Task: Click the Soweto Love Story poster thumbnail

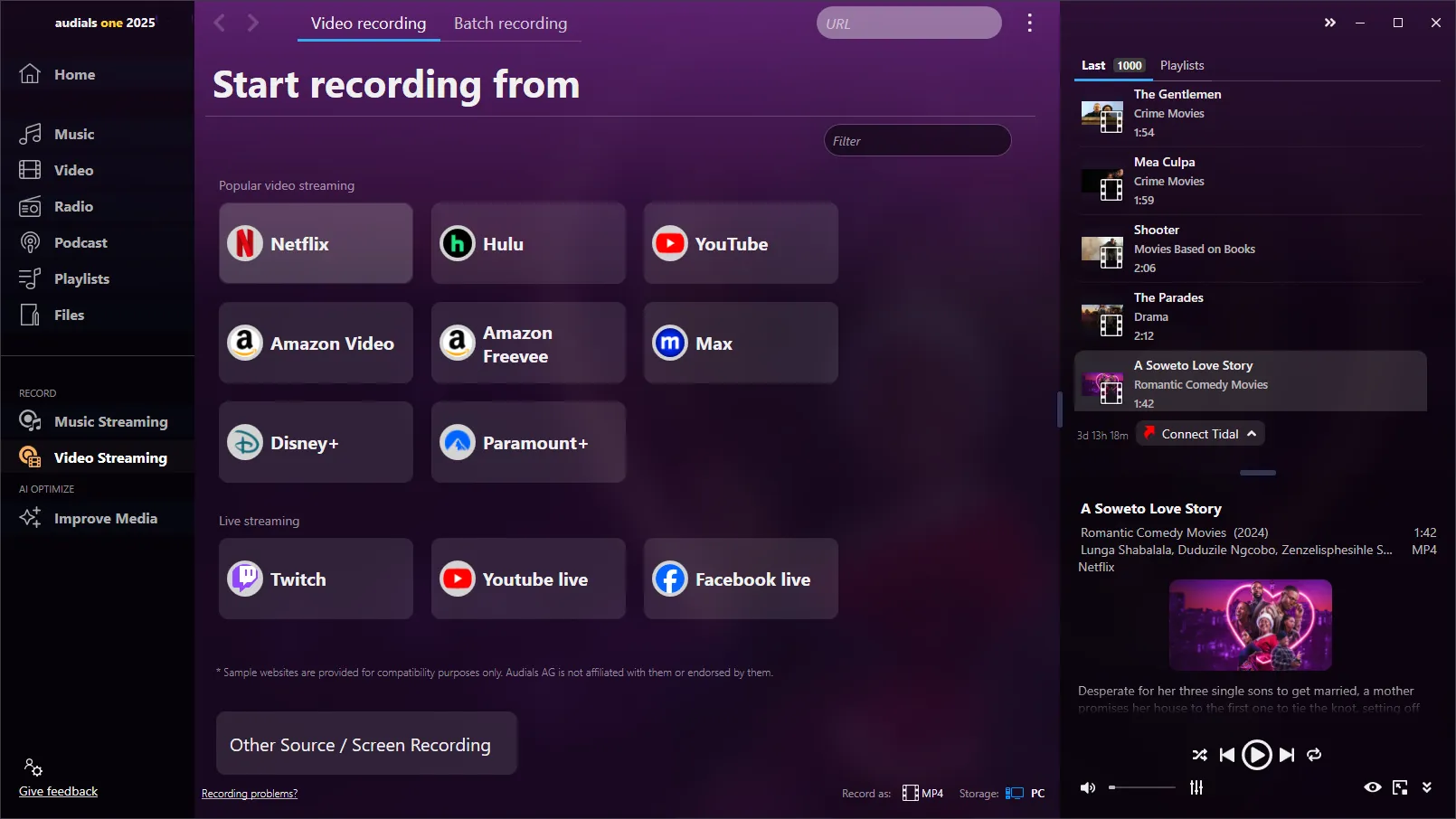Action: pos(1250,625)
